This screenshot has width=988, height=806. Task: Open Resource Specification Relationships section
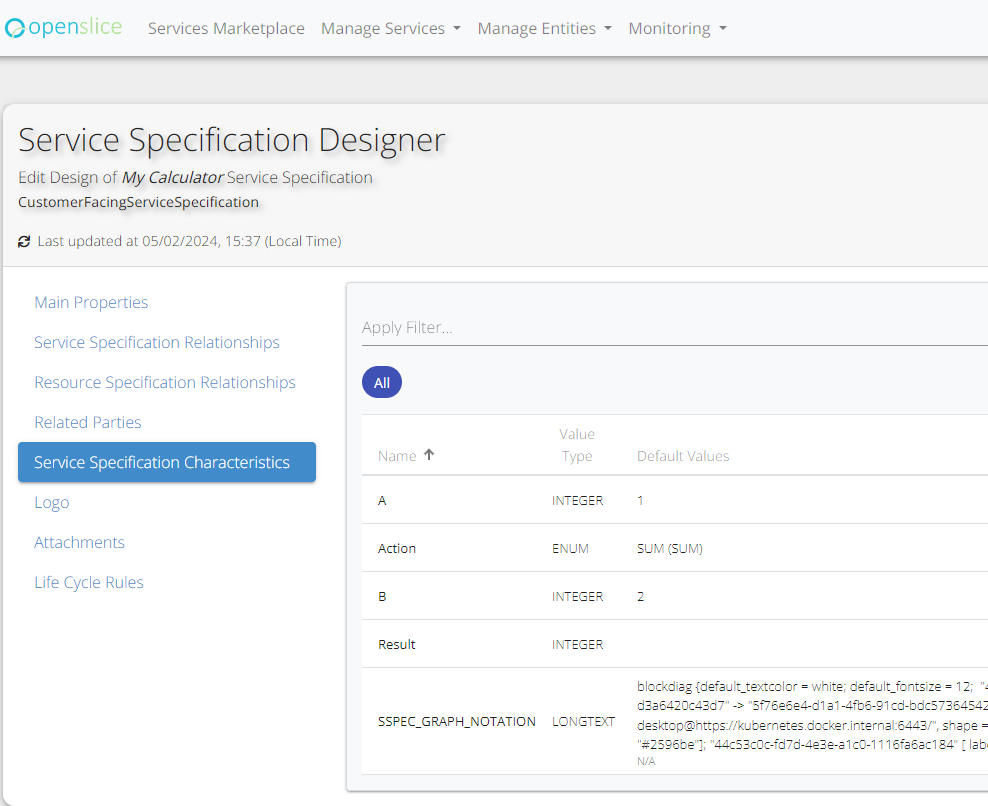165,383
